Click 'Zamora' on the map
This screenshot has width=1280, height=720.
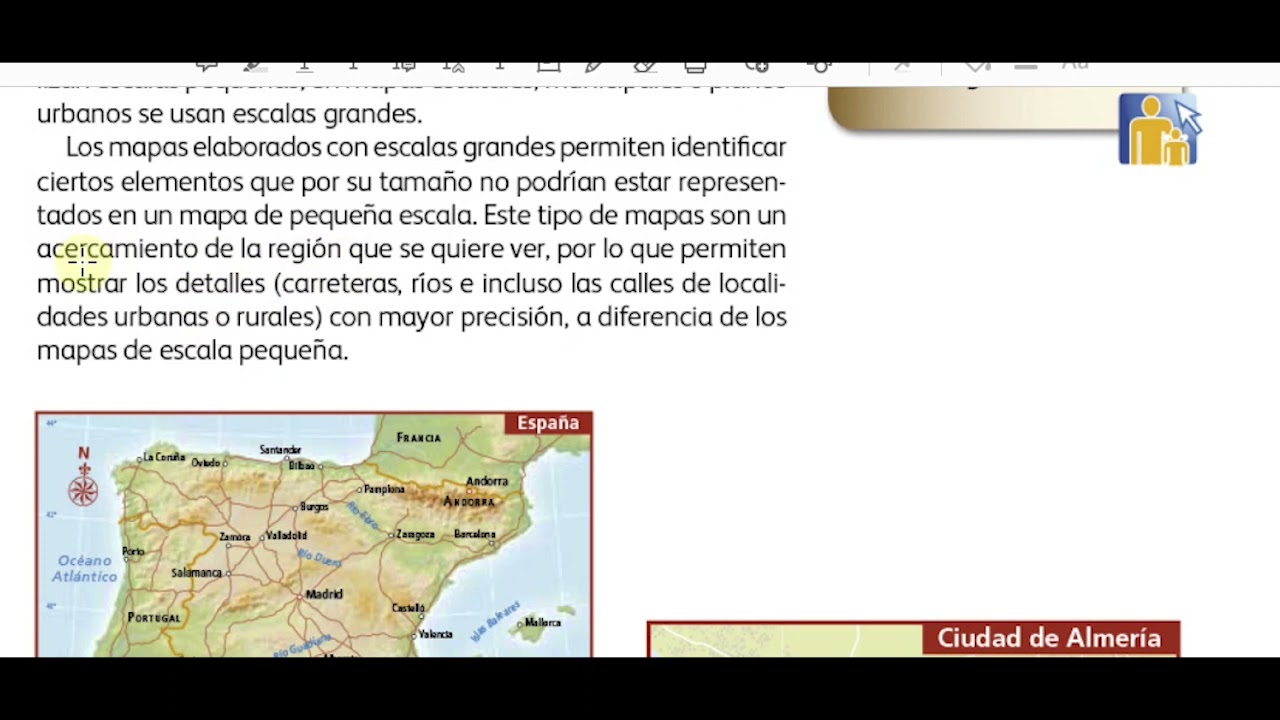click(x=235, y=537)
